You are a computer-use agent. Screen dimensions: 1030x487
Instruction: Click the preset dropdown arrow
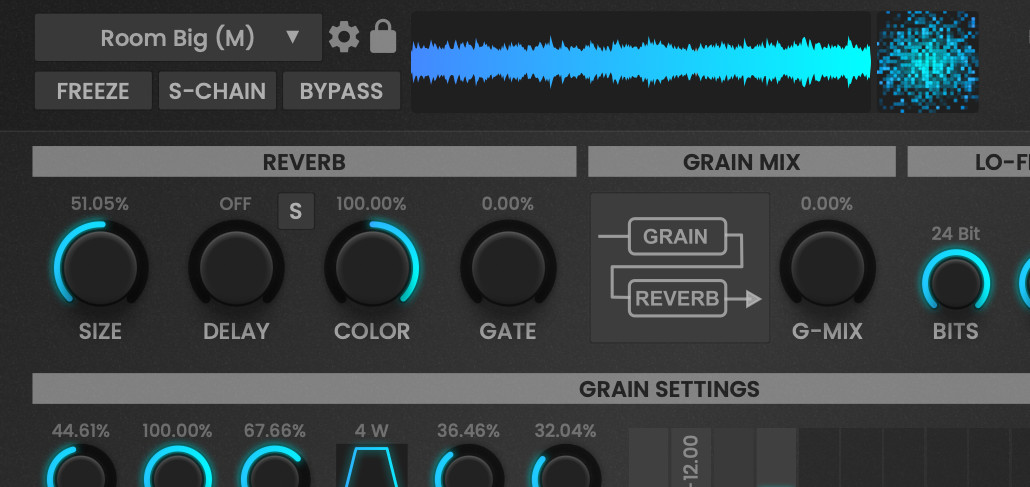click(293, 39)
